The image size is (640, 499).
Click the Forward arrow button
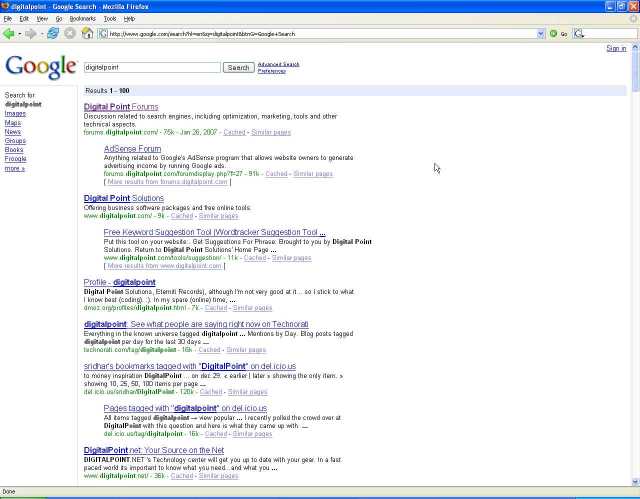31,34
